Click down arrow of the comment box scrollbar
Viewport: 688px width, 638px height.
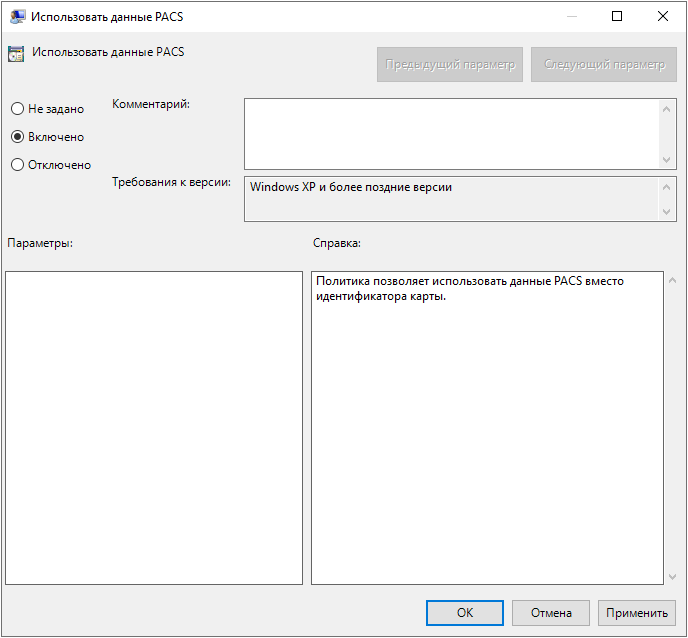(x=668, y=160)
